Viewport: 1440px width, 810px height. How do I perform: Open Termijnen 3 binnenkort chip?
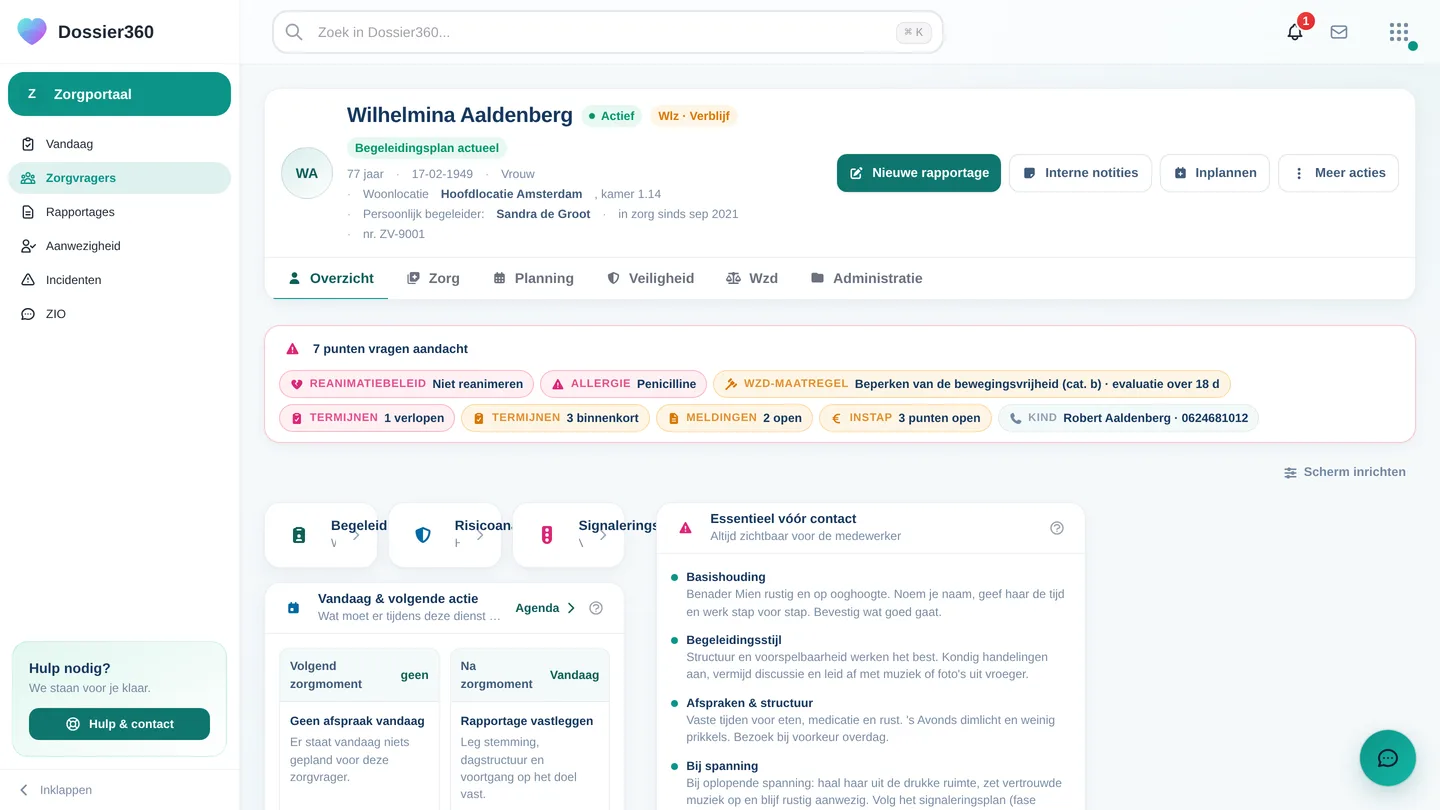[556, 418]
